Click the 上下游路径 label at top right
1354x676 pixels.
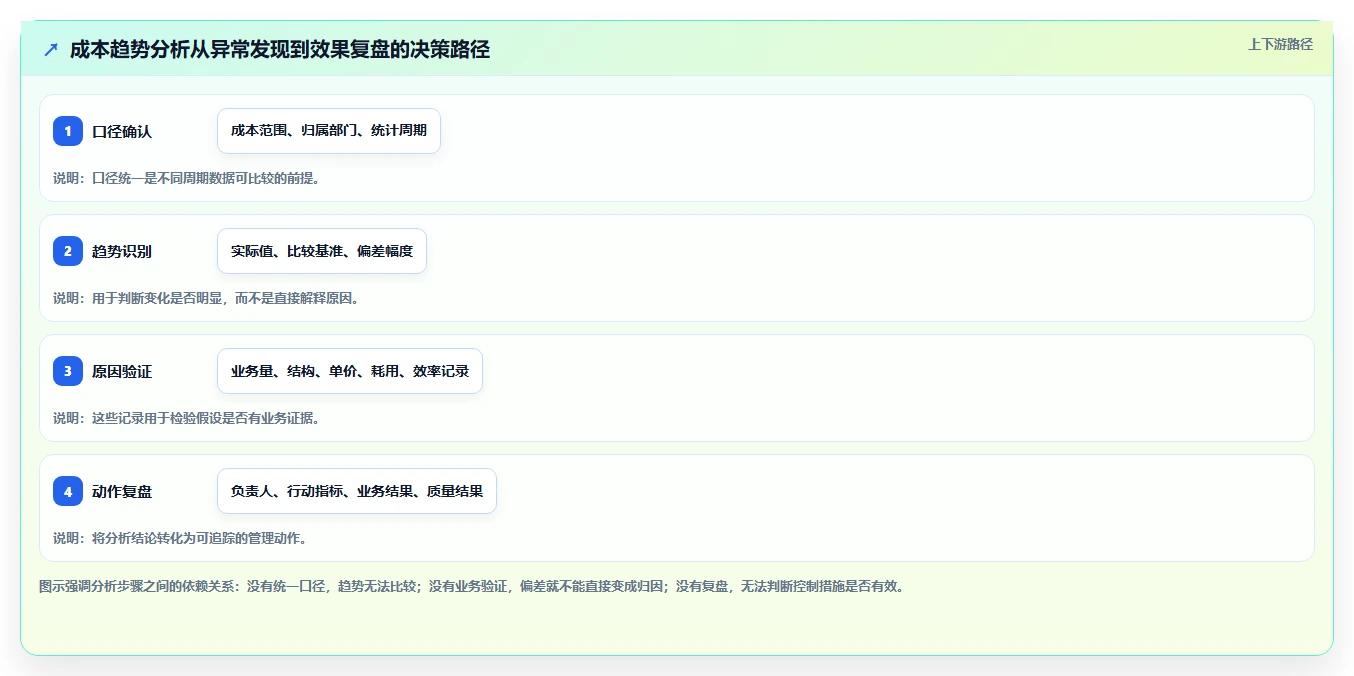[1280, 44]
